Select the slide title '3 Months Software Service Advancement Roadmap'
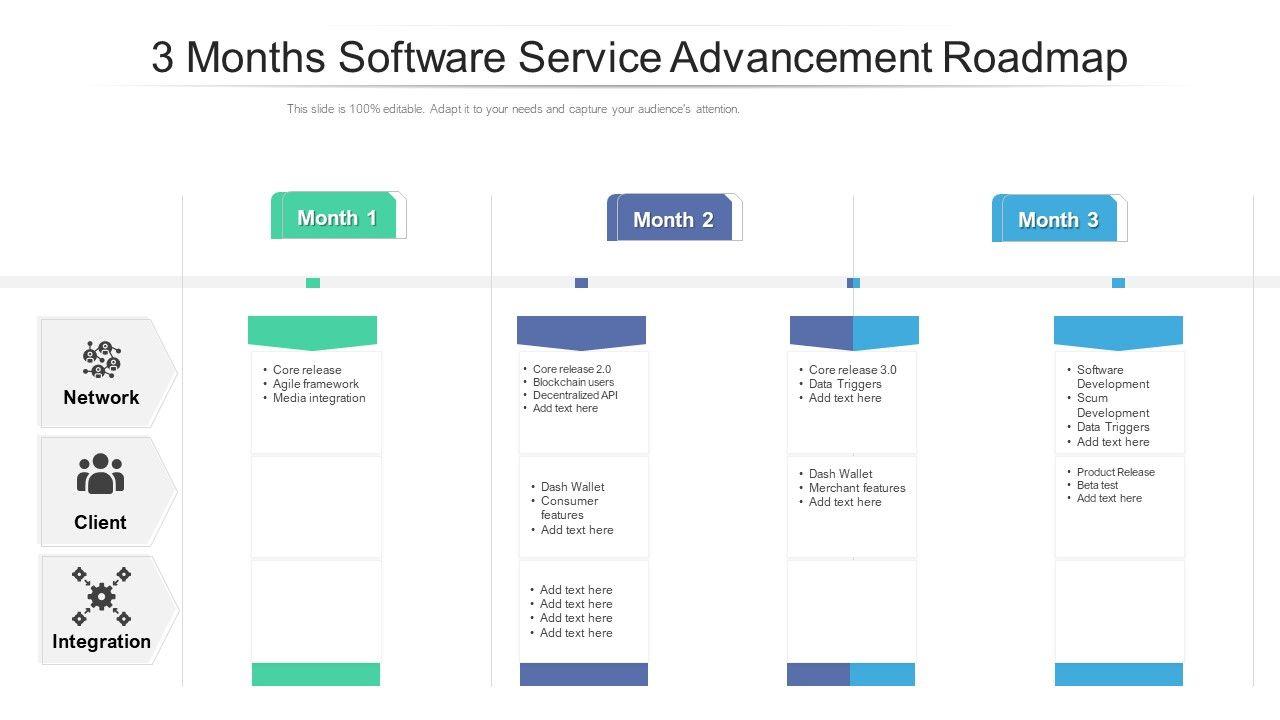This screenshot has height=720, width=1280. click(x=640, y=57)
